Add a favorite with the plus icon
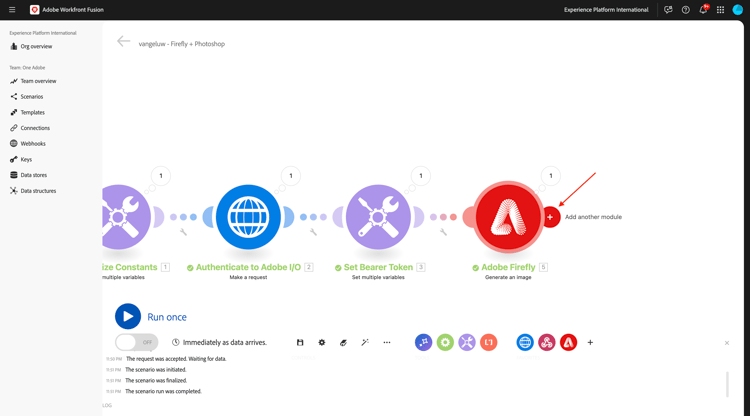This screenshot has height=416, width=750. (x=590, y=342)
